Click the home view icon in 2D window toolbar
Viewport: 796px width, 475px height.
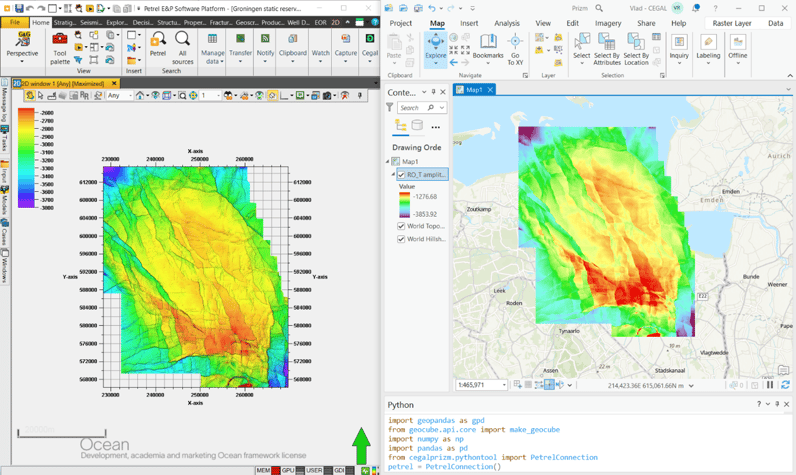140,95
